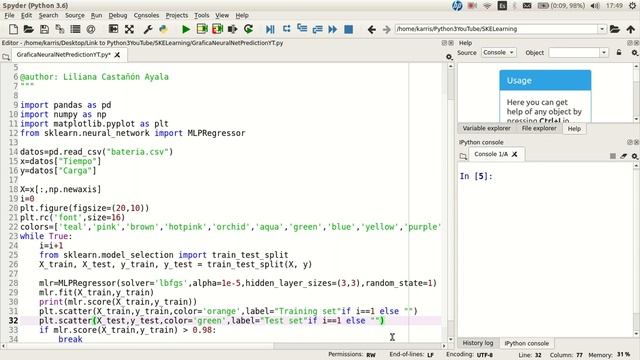Select the IPython console bottom tab

527,343
